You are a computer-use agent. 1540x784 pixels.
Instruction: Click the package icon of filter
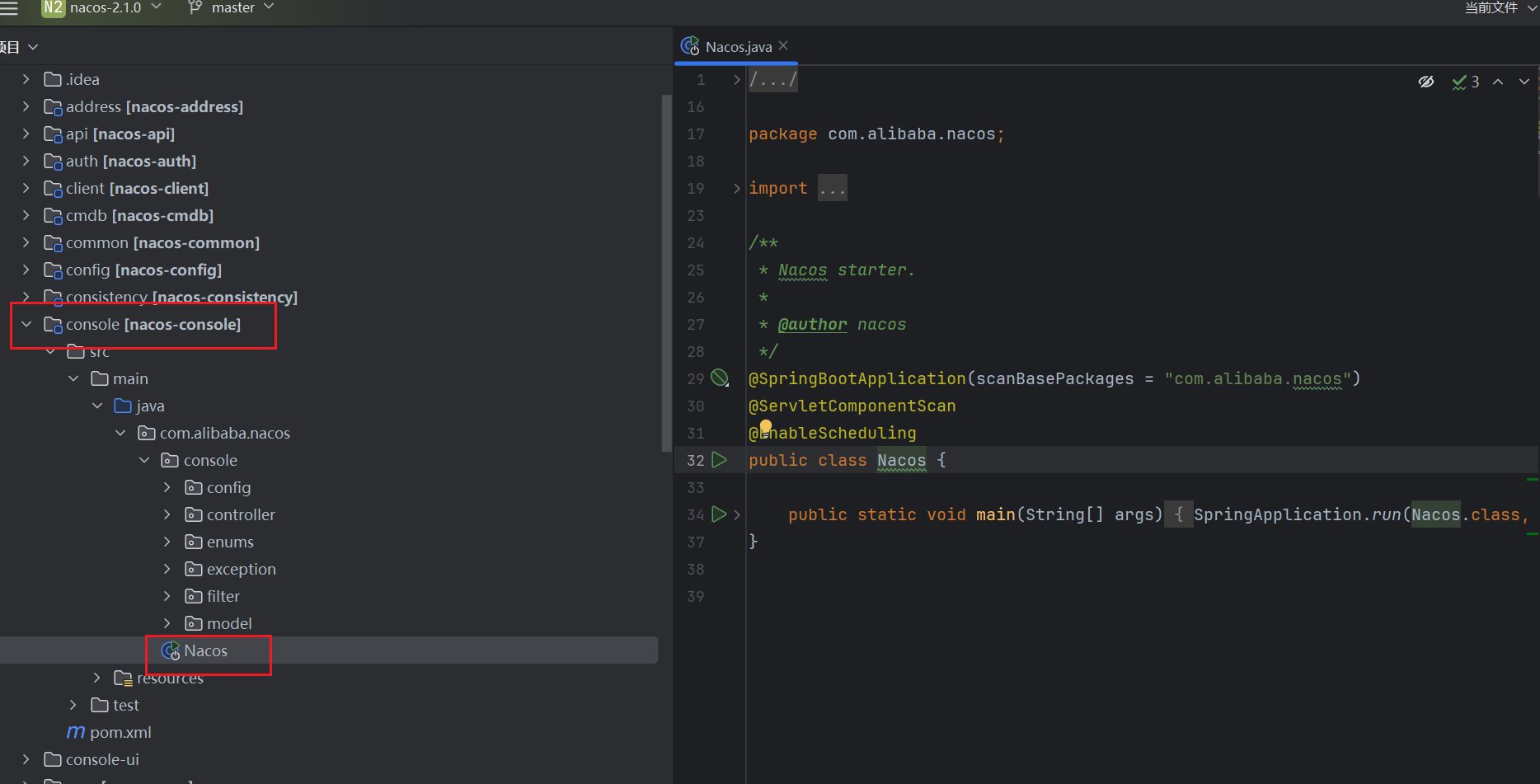coord(194,596)
